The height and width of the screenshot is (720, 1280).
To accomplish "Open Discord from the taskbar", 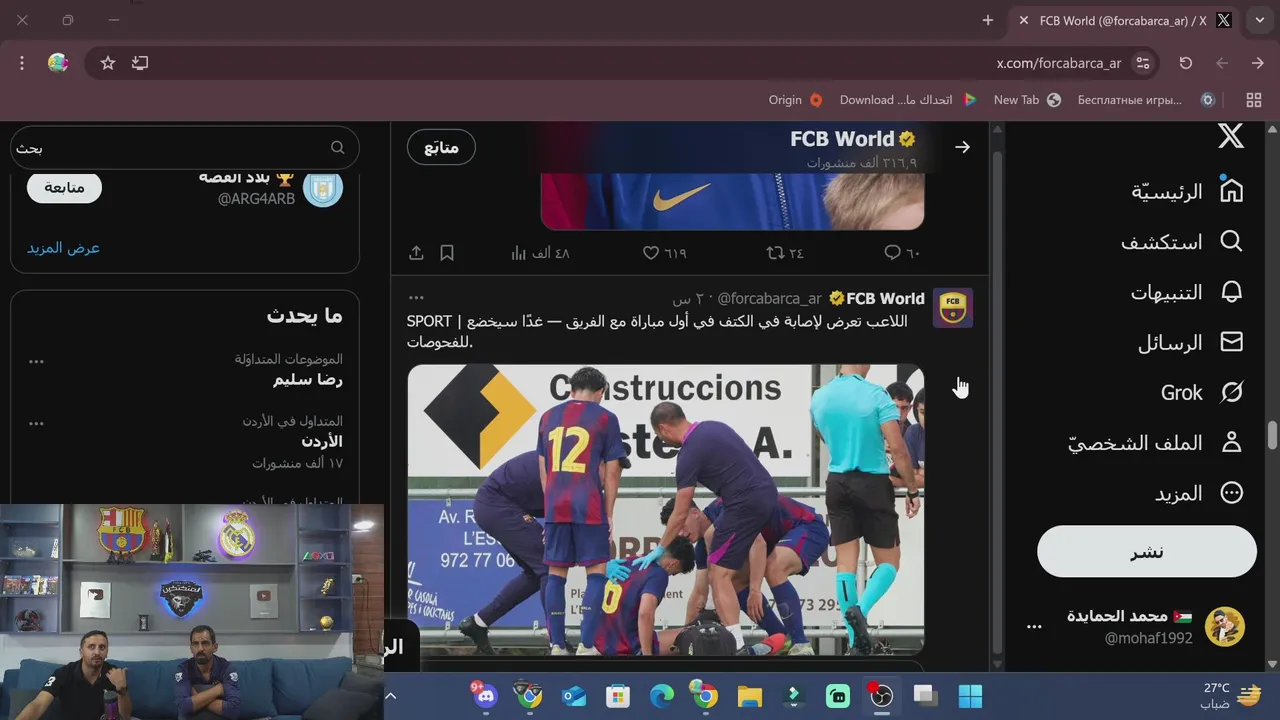I will point(485,695).
